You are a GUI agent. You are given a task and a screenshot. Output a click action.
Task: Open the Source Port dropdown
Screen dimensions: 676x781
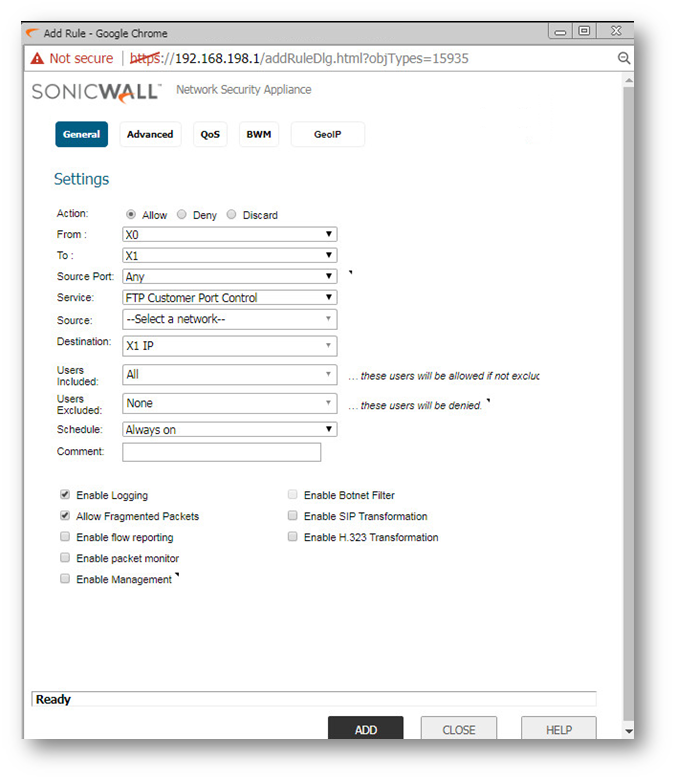click(230, 276)
